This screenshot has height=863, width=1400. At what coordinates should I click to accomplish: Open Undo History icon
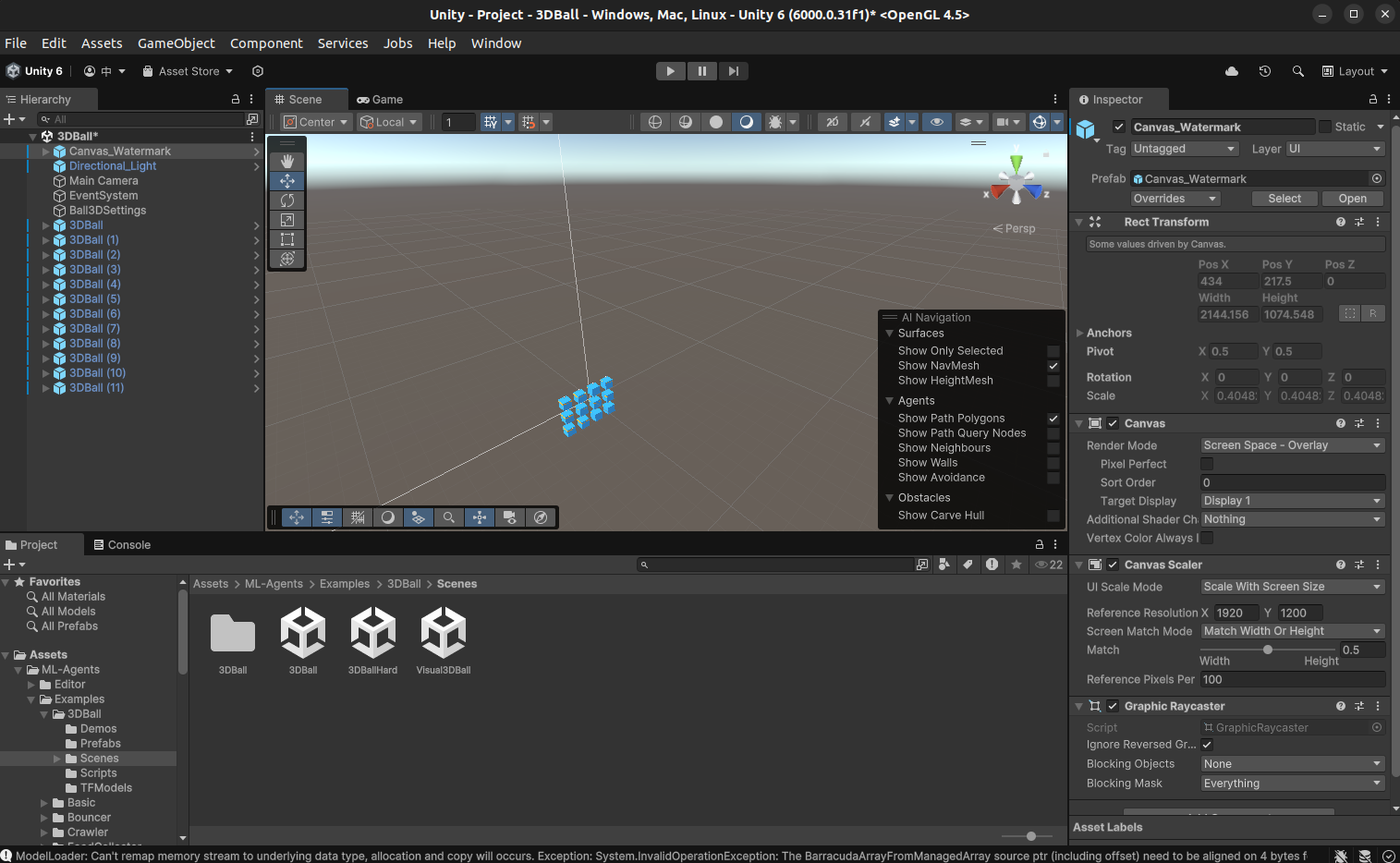1265,71
